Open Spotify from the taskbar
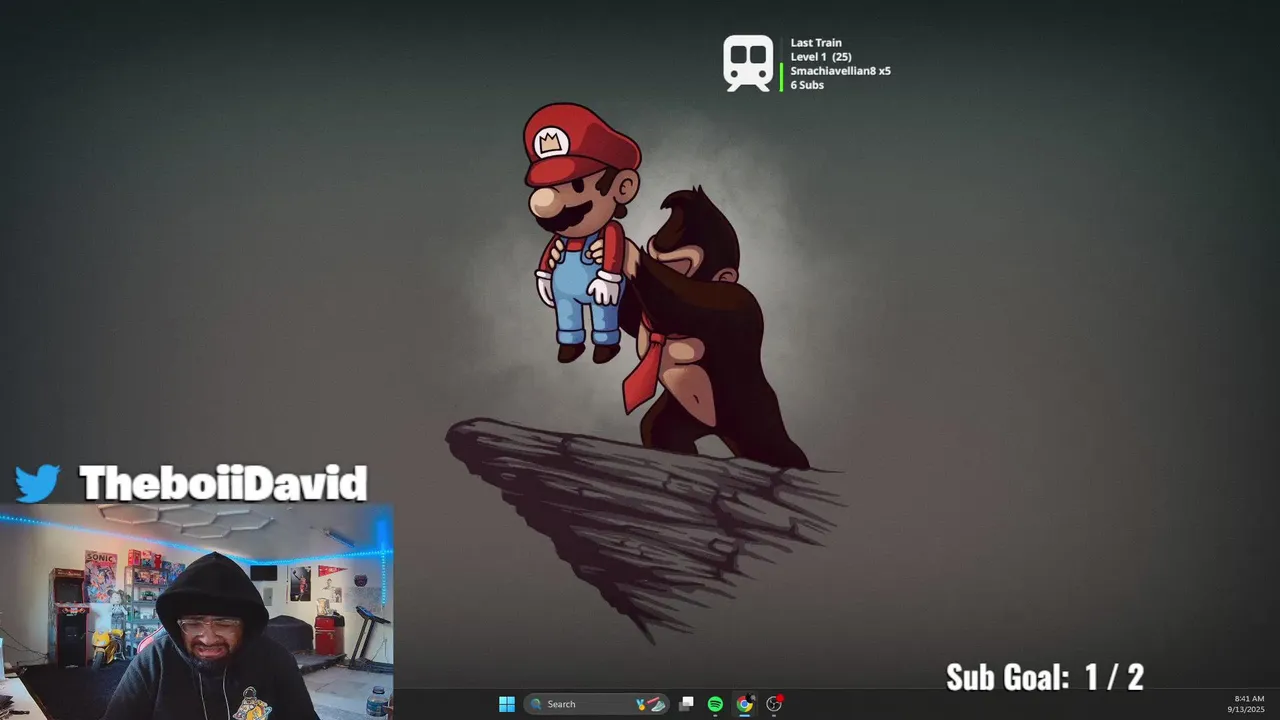1280x720 pixels. 715,704
